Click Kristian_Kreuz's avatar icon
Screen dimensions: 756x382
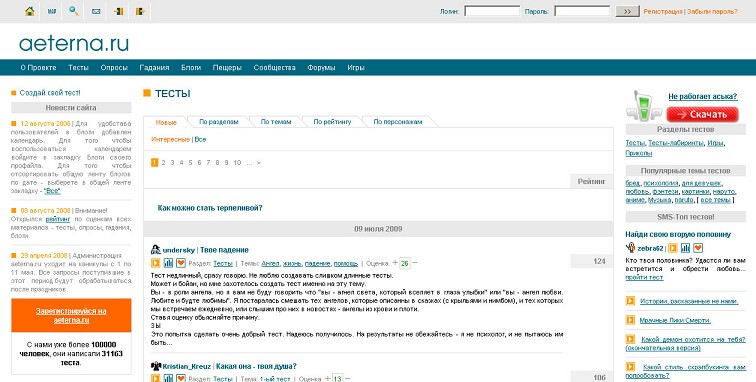coord(155,366)
